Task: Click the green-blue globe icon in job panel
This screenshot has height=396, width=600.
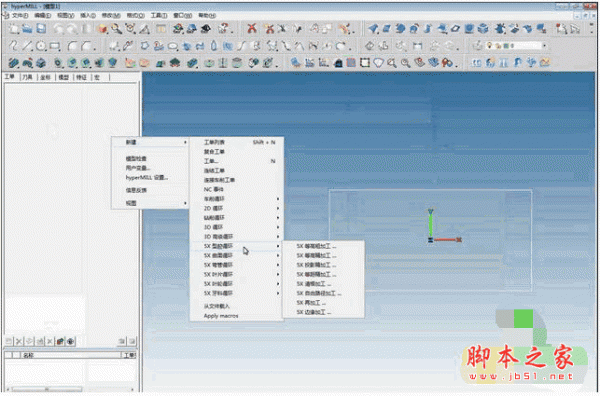Action: coord(71,341)
